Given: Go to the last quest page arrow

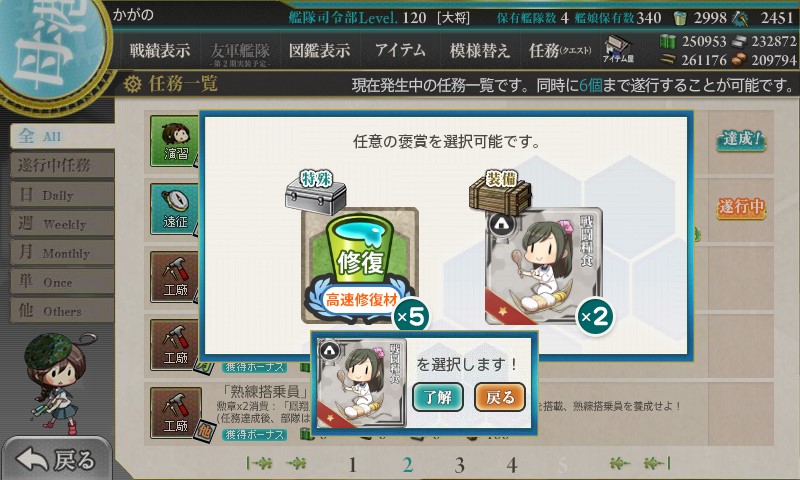Looking at the screenshot, I should 658,463.
